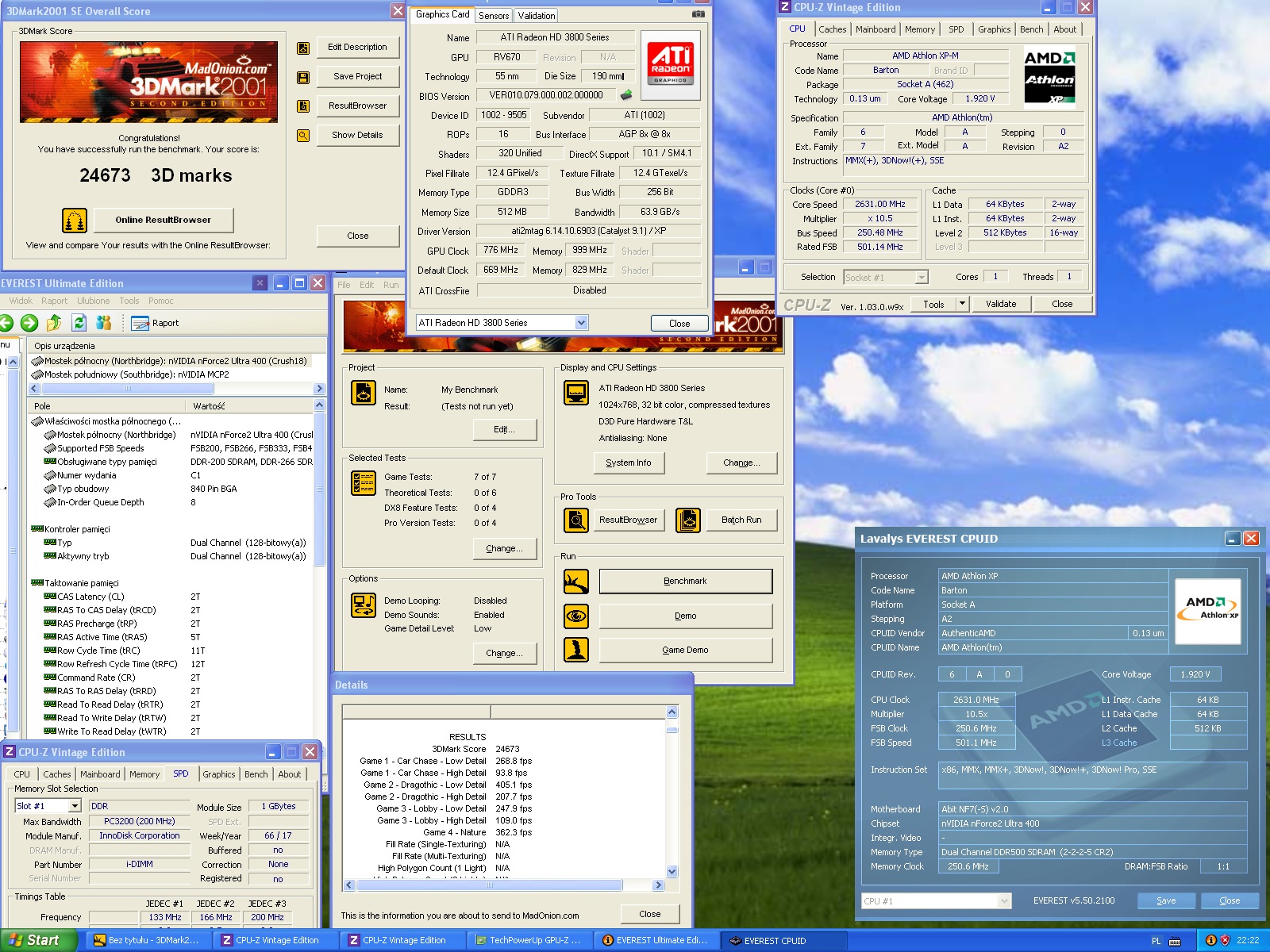
Task: Open CPU-Z Socket #1 selection dropdown
Action: (x=922, y=277)
